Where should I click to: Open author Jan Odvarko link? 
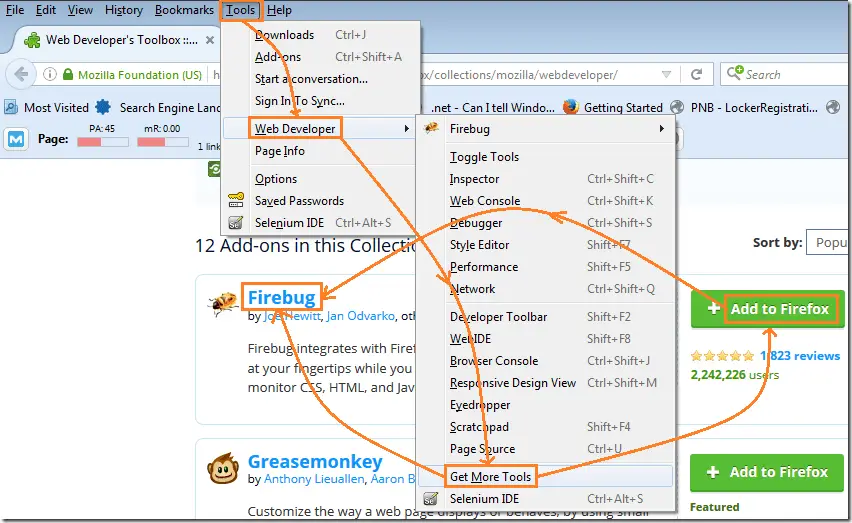[361, 316]
